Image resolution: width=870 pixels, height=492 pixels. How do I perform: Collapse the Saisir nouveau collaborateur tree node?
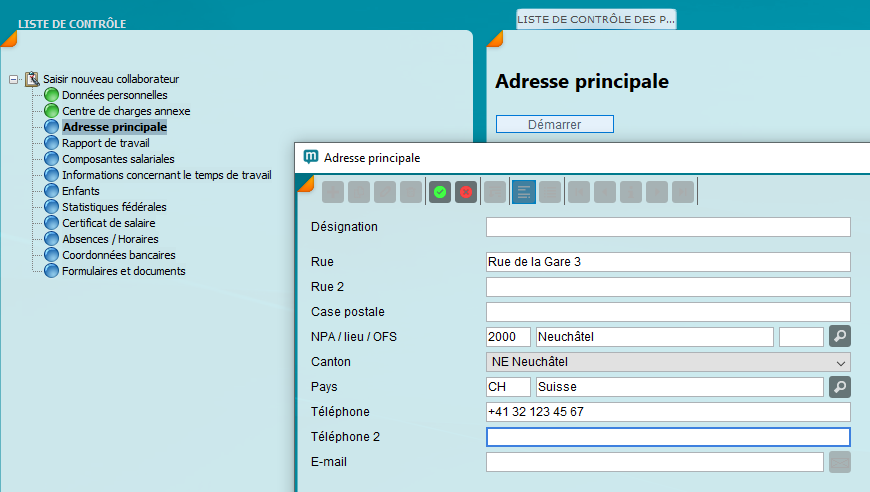13,79
